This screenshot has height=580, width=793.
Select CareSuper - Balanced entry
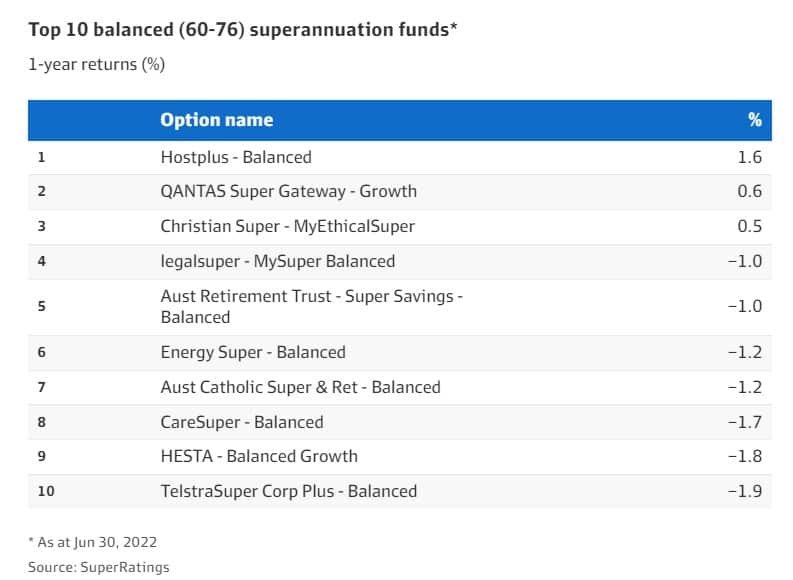[242, 422]
